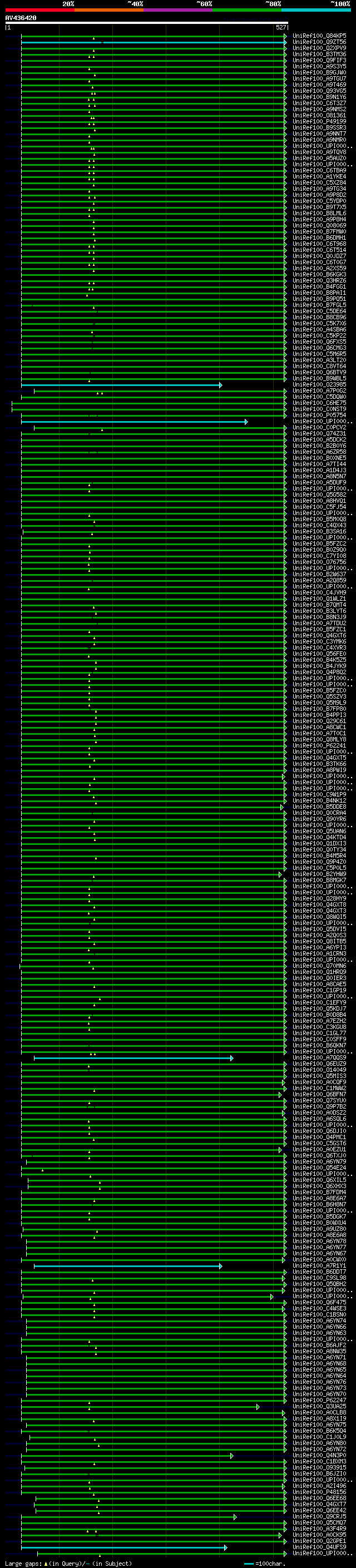Select the UniRef100_A9NNT7 label
The image size is (356, 1568).
319,133
